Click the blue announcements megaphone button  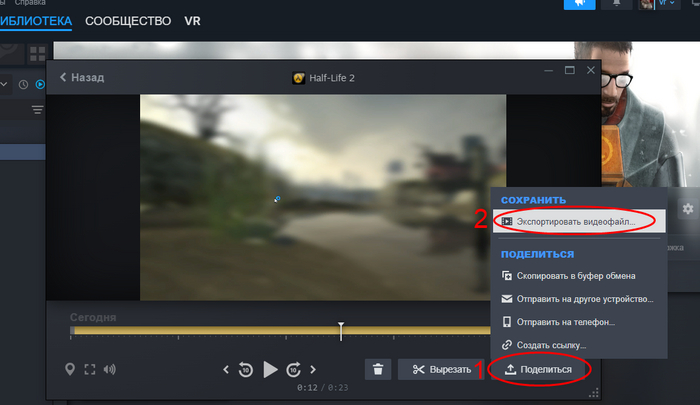coord(579,4)
